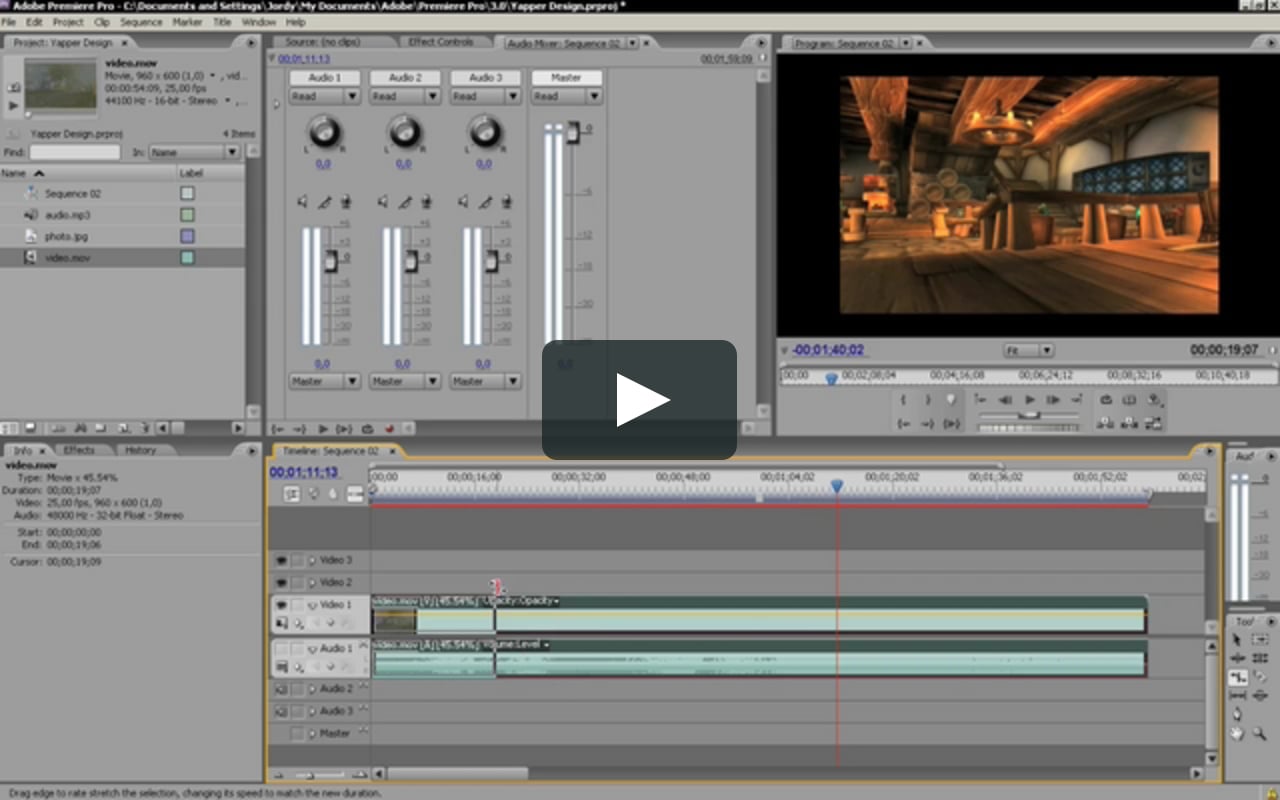Viewport: 1280px width, 800px height.
Task: Click the Extract button in Program monitor
Action: [x=1129, y=424]
